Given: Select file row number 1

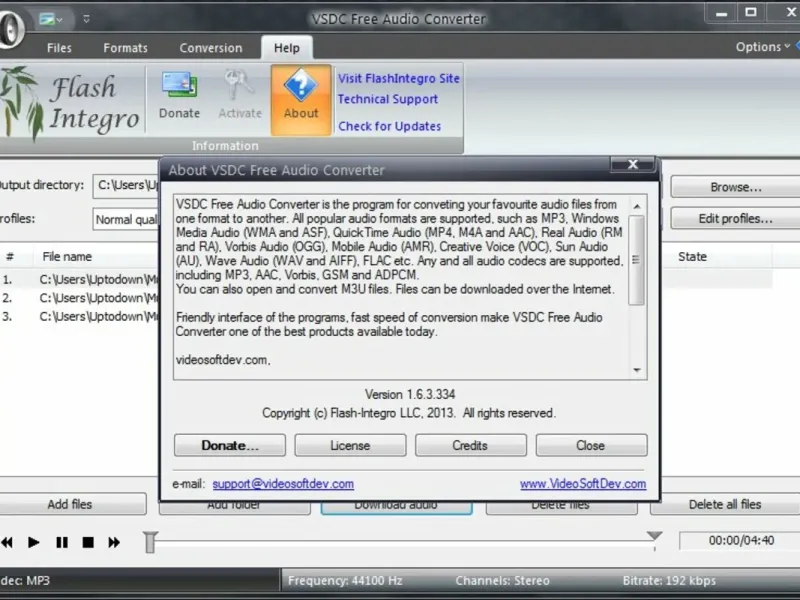Looking at the screenshot, I should coord(80,280).
